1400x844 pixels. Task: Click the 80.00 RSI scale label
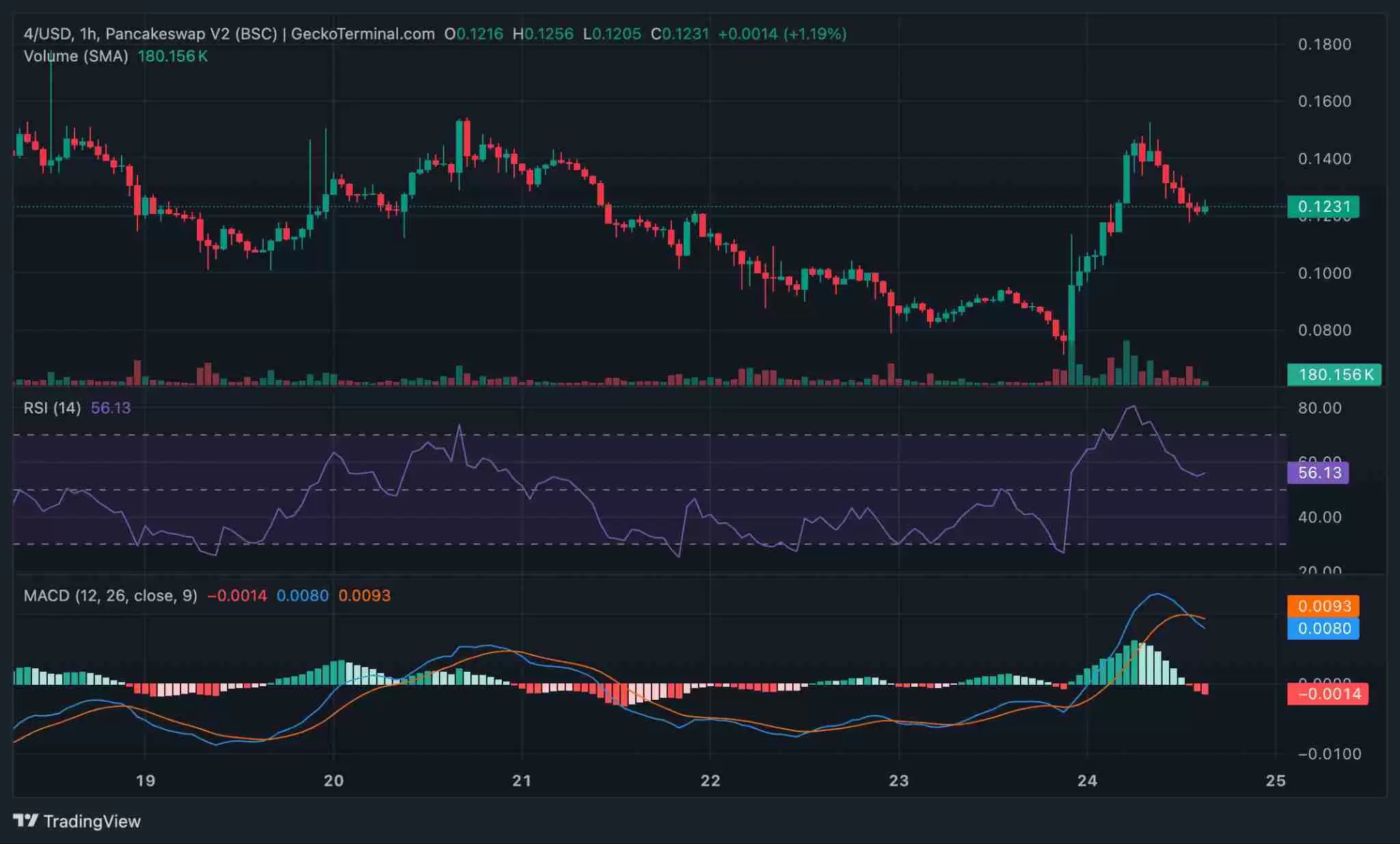(1319, 408)
